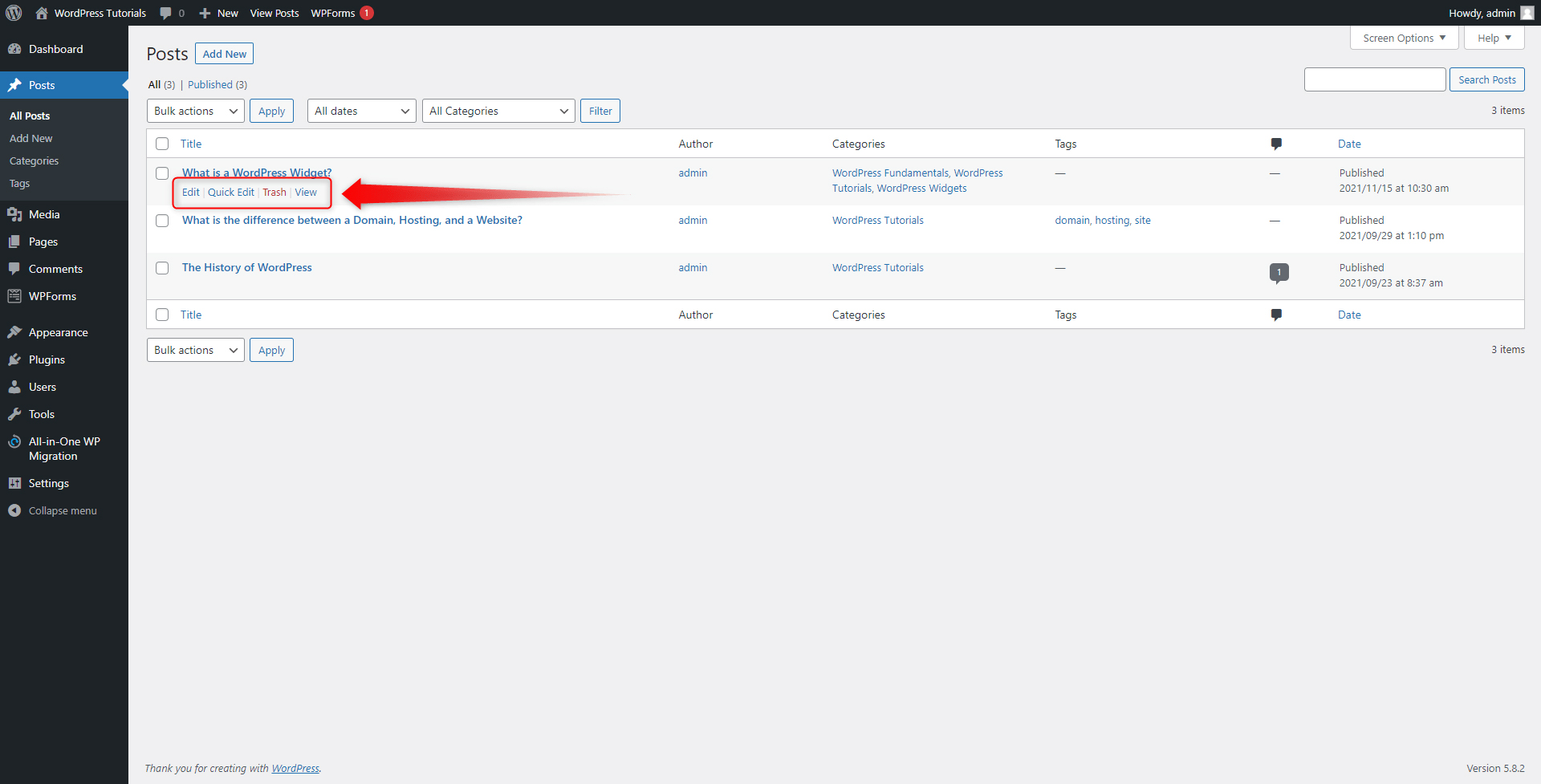The height and width of the screenshot is (784, 1541).
Task: Open the admin avatar in top bar
Action: pyautogui.click(x=1527, y=13)
